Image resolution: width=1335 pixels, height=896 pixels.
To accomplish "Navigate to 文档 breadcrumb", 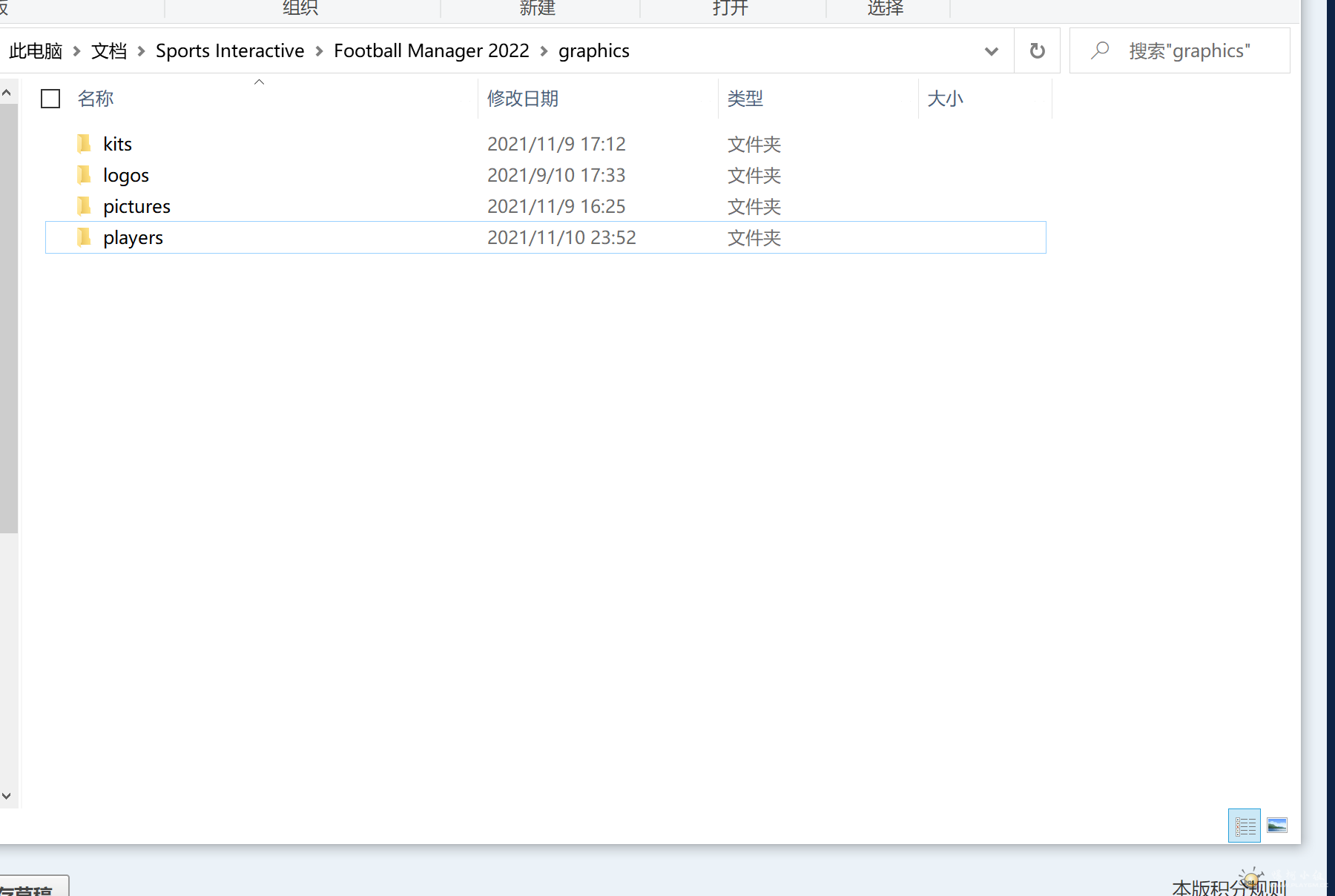I will click(x=109, y=51).
